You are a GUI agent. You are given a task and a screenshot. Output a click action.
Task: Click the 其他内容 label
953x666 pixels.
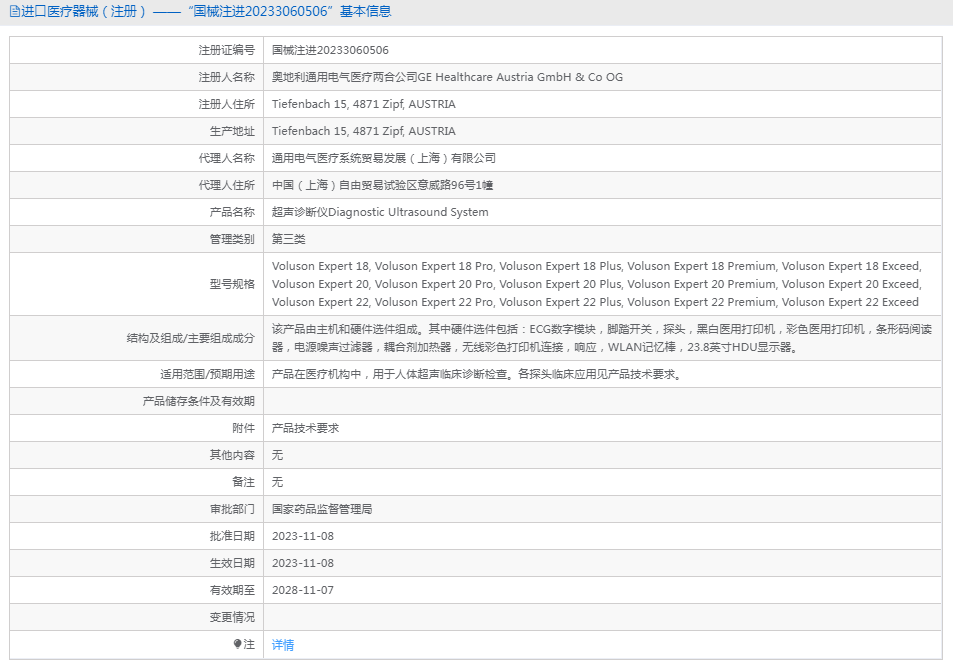point(232,455)
